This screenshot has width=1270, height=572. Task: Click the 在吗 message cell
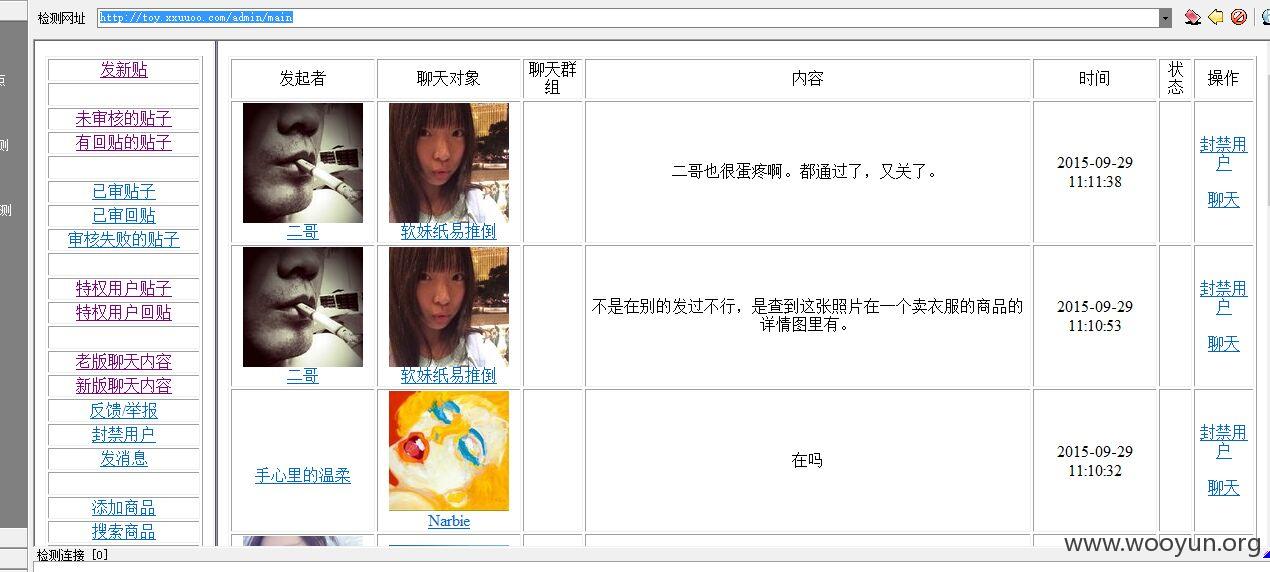[807, 461]
